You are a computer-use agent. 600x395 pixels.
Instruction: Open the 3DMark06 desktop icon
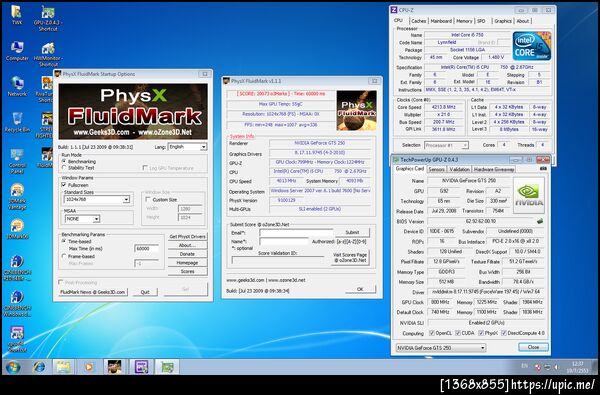(17, 229)
